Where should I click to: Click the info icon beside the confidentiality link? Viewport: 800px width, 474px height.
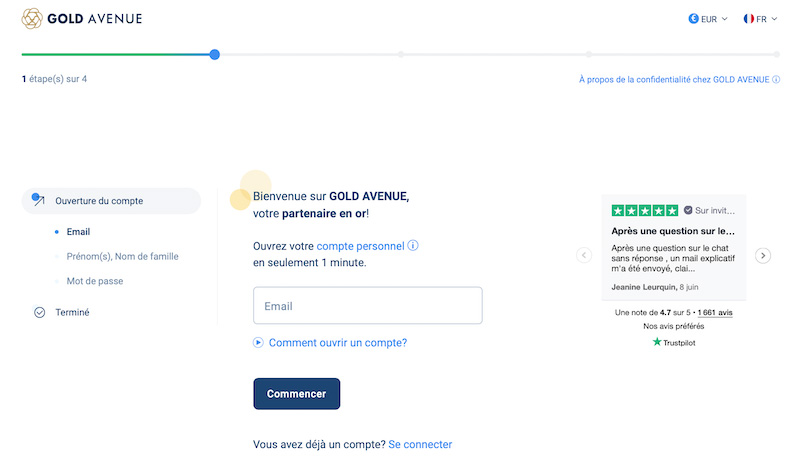pos(776,80)
